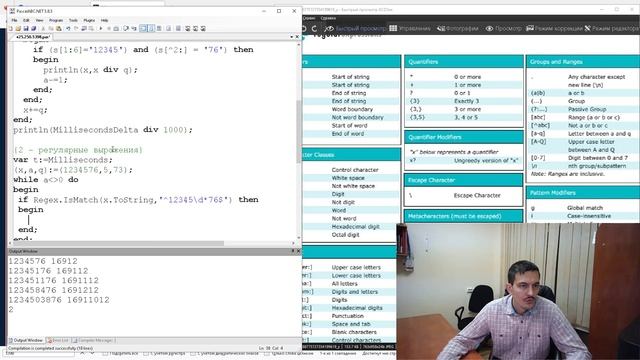The width and height of the screenshot is (640, 360).
Task: Switch to the Output Window tab
Action: [x=26, y=340]
